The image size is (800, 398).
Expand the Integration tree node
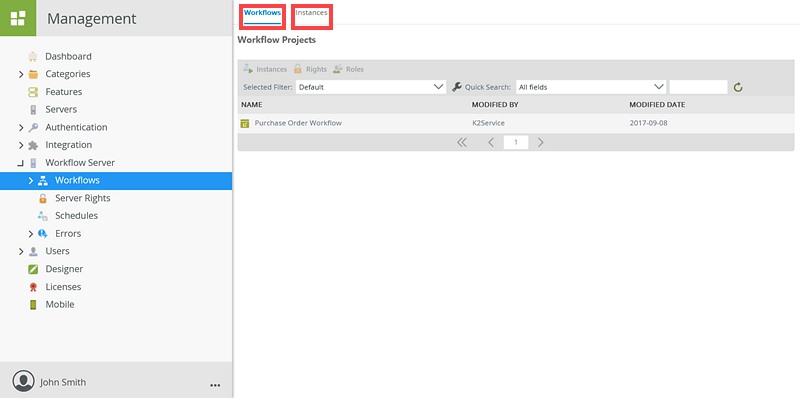tap(21, 145)
